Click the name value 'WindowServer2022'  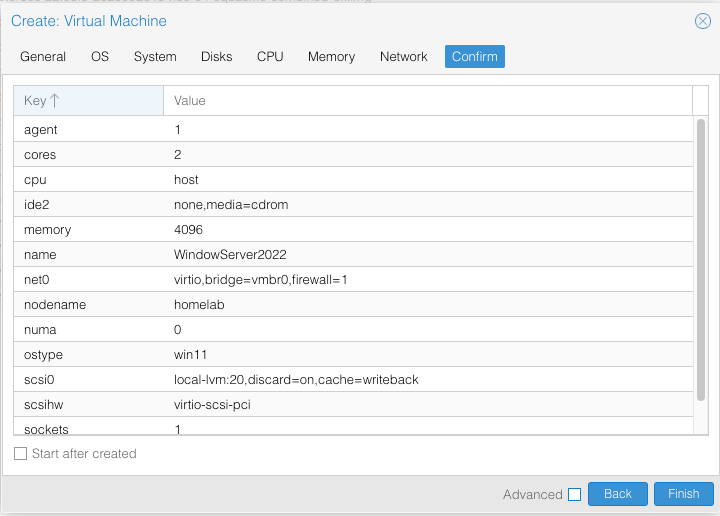tap(230, 255)
